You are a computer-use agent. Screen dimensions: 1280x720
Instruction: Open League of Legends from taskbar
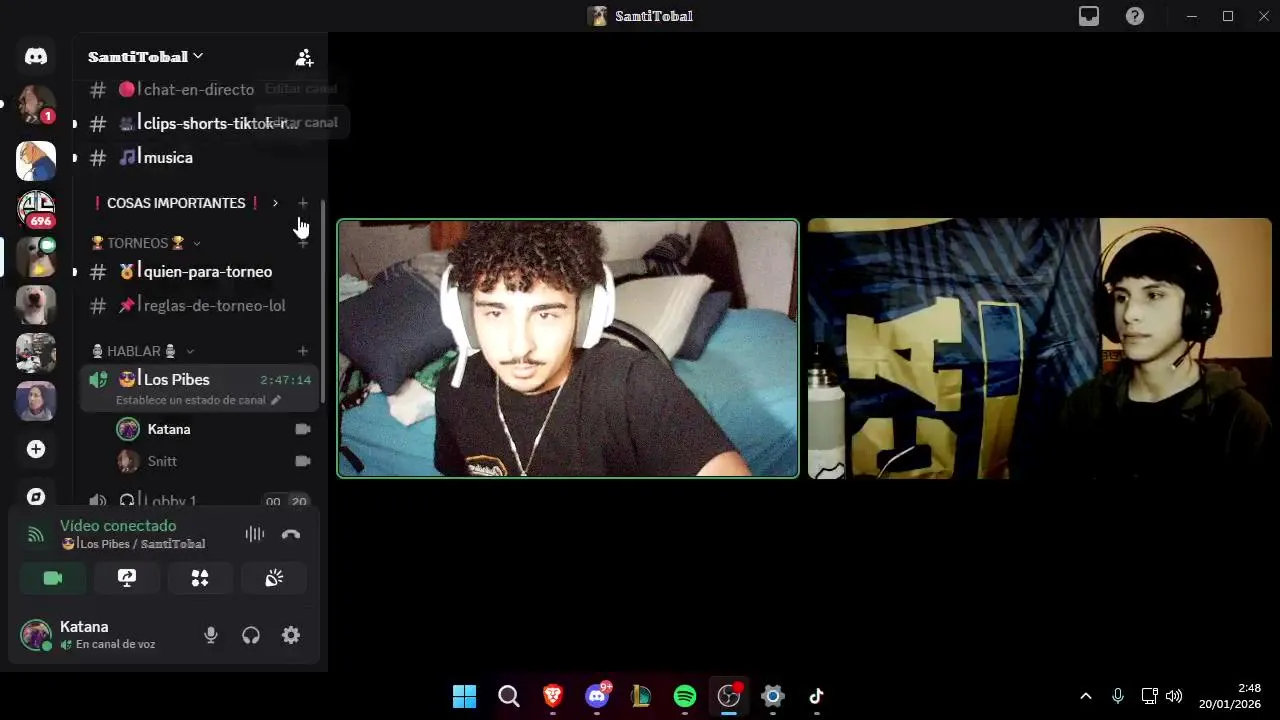(641, 696)
